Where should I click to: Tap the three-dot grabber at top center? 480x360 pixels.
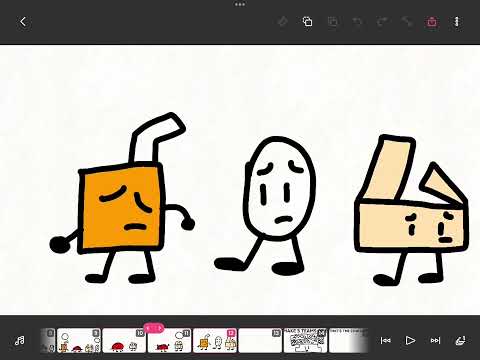coord(240,4)
